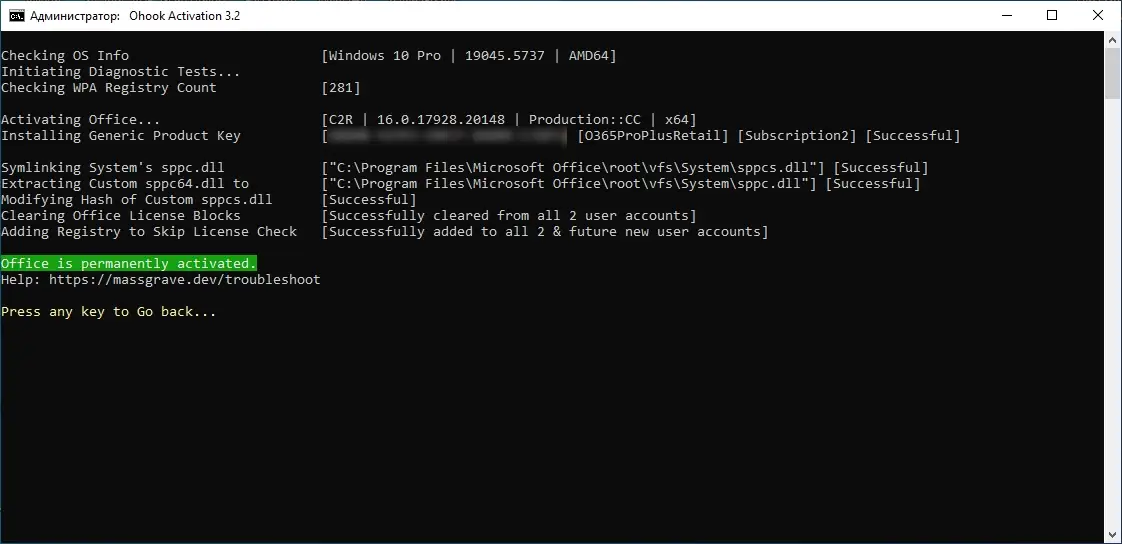
Task: Click the [O365ProPlusRetail] text
Action: tap(653, 136)
